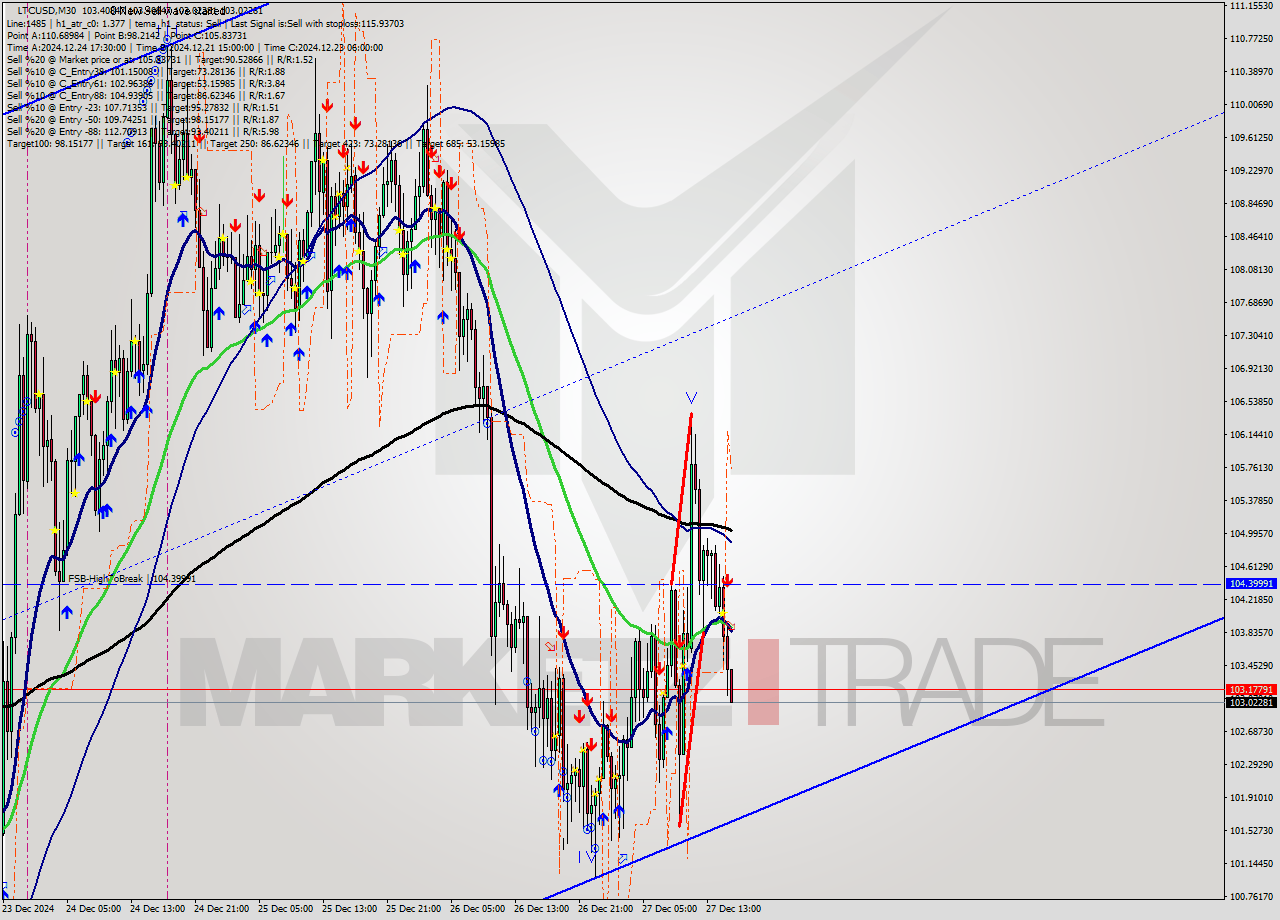
Task: Click the '26 Dec 05:00' time label
Action: click(x=478, y=909)
